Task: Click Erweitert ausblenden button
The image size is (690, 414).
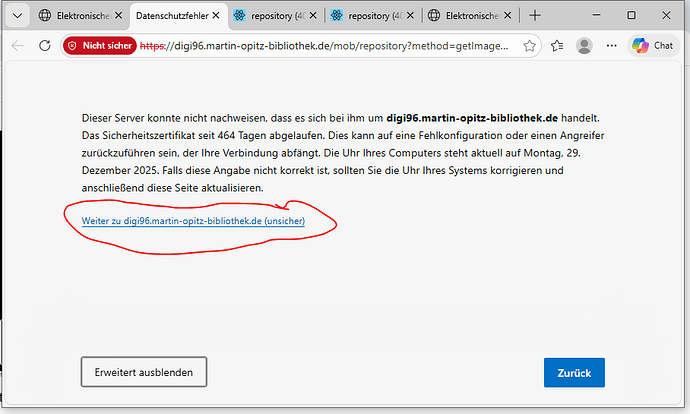Action: tap(144, 372)
